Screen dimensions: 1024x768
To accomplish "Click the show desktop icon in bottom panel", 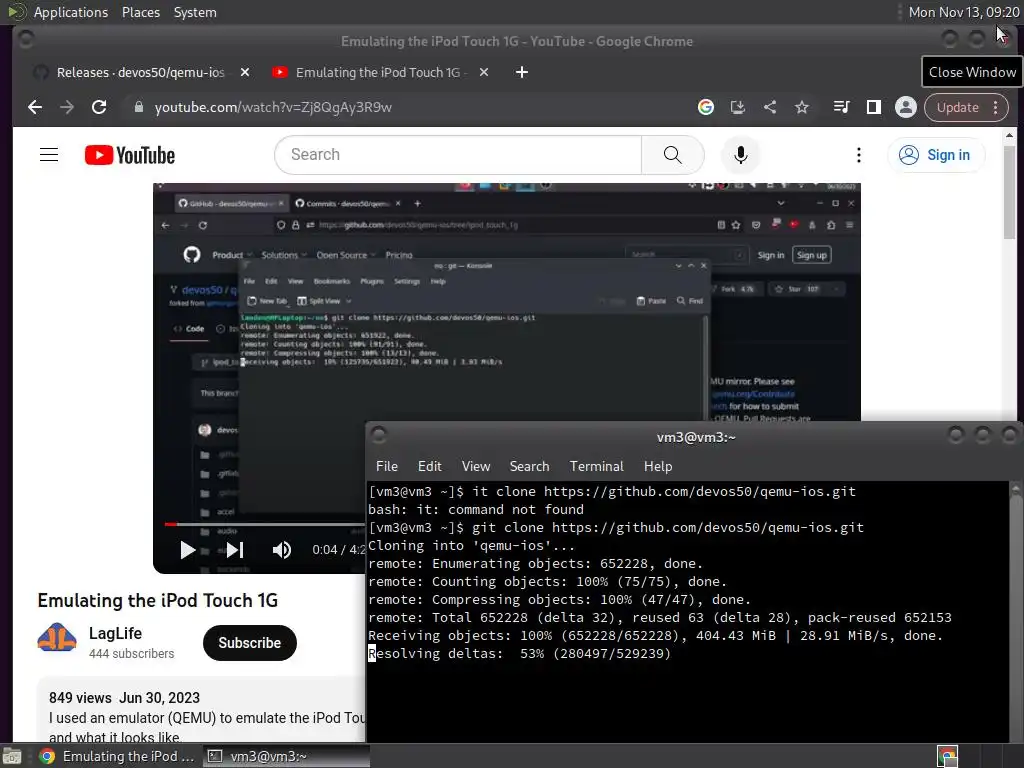I will pyautogui.click(x=12, y=756).
